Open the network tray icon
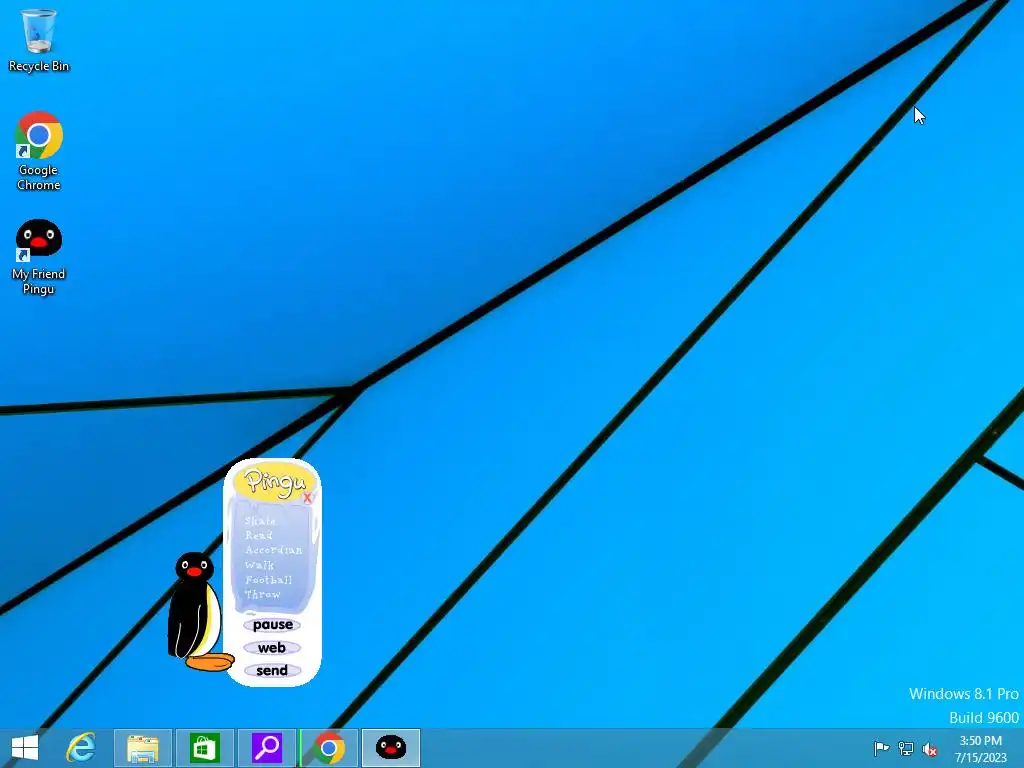This screenshot has width=1024, height=768. point(906,748)
